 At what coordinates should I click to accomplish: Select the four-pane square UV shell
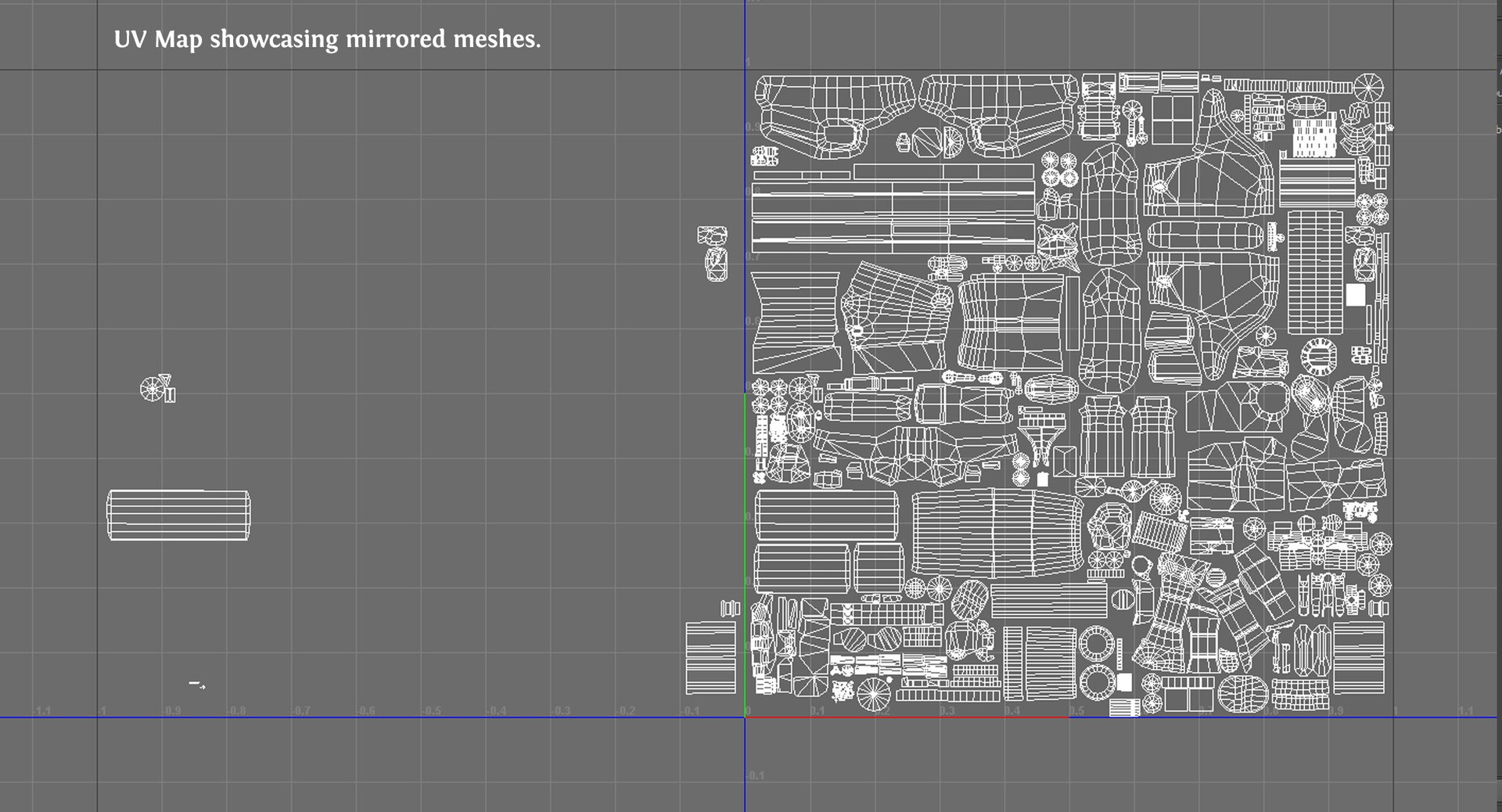[1173, 120]
